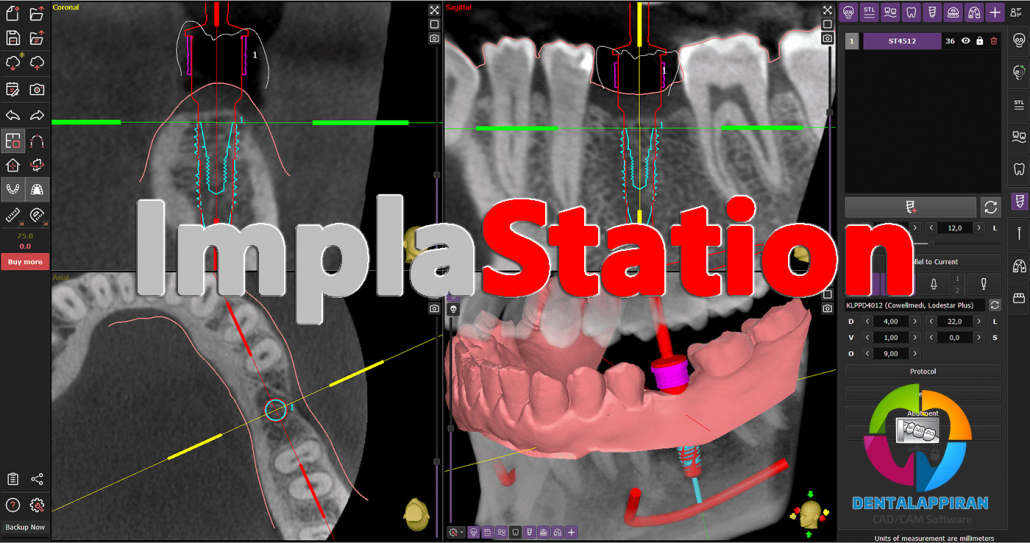Open pin tab in right sidebar
1030x543 pixels.
pos(1019,233)
